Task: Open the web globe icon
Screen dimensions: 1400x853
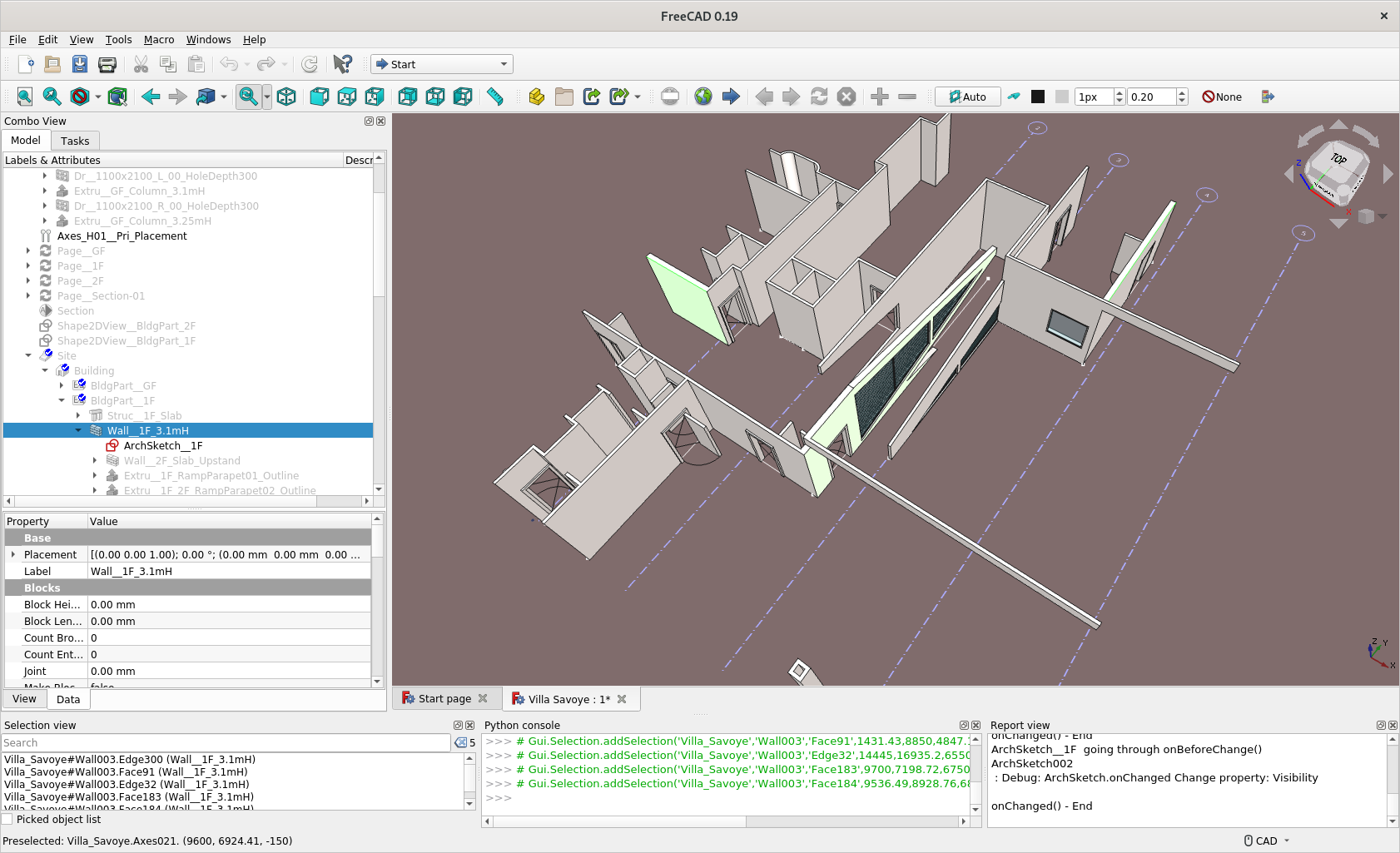Action: 703,97
